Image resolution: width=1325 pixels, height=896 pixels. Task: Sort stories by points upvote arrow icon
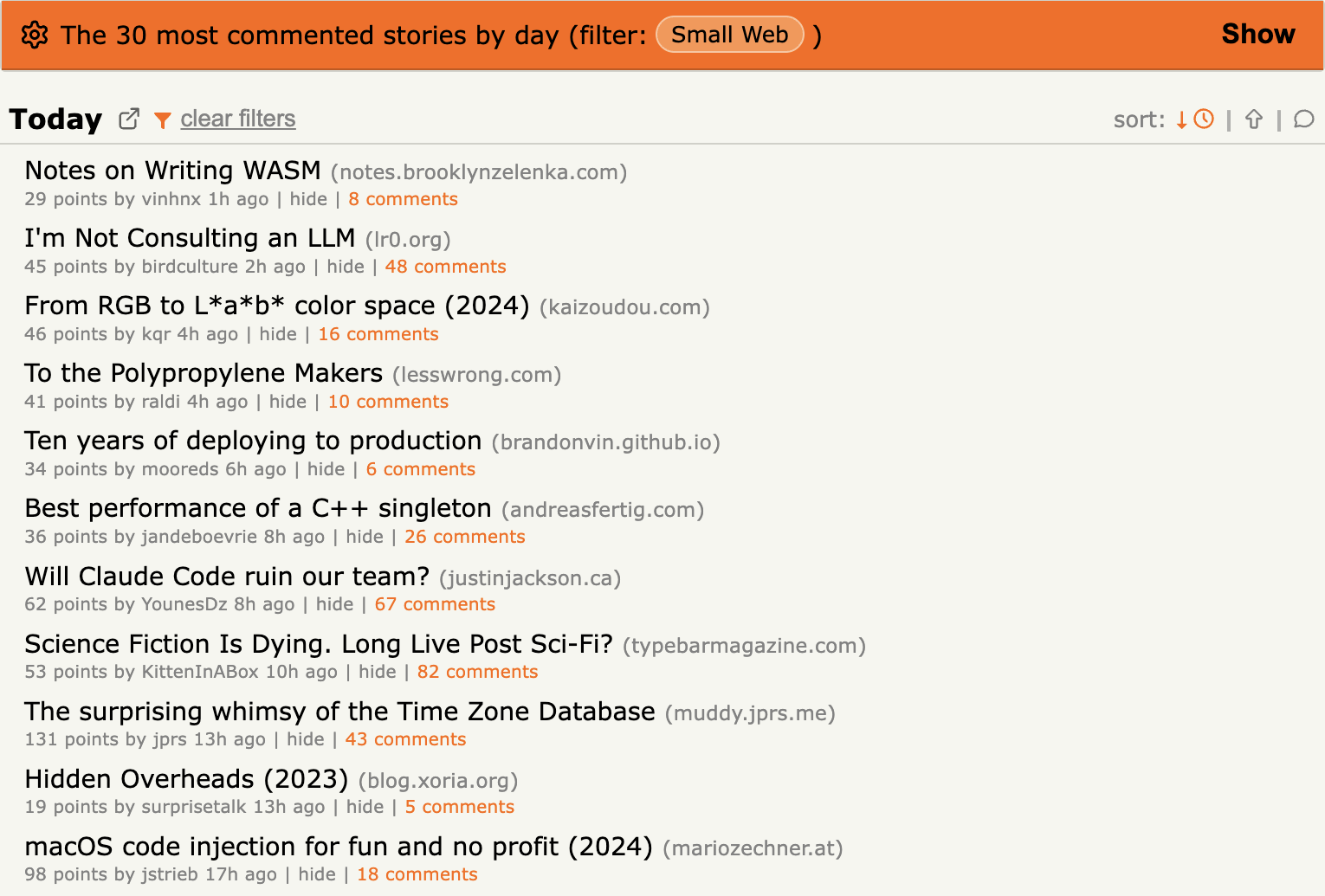click(x=1253, y=119)
